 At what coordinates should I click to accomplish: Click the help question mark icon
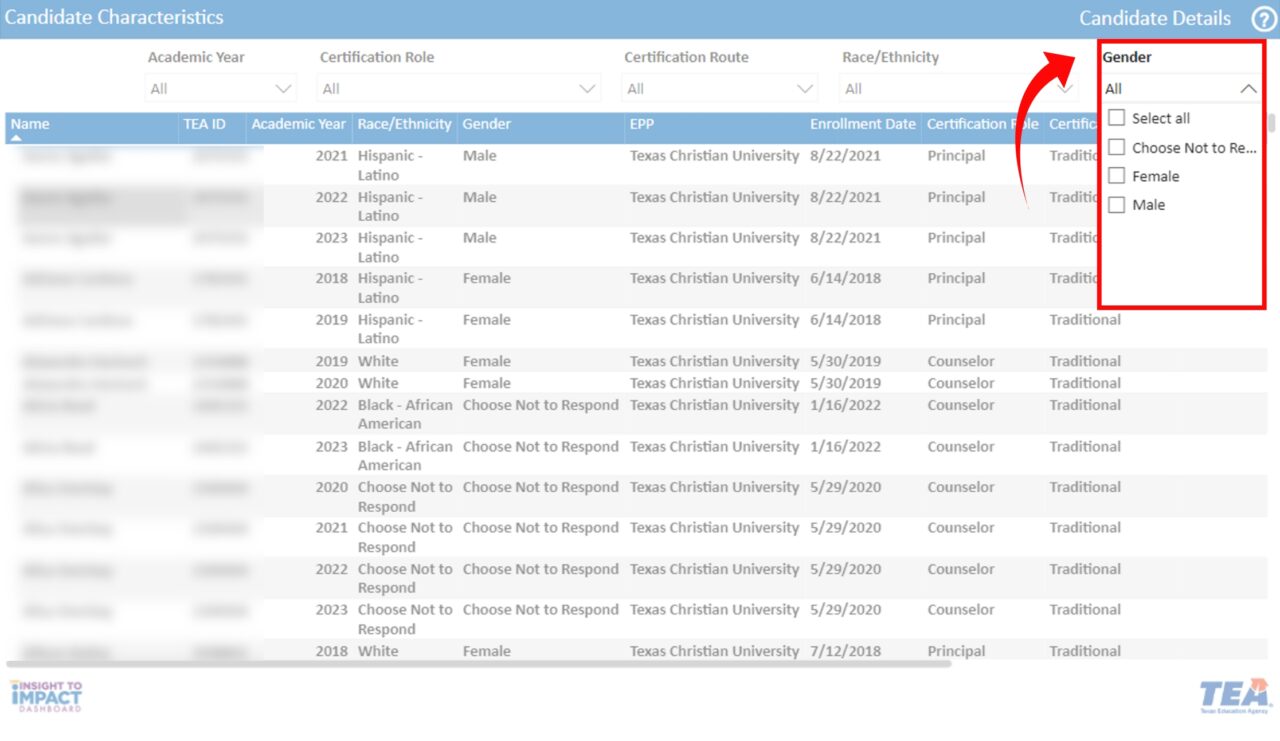tap(1263, 19)
